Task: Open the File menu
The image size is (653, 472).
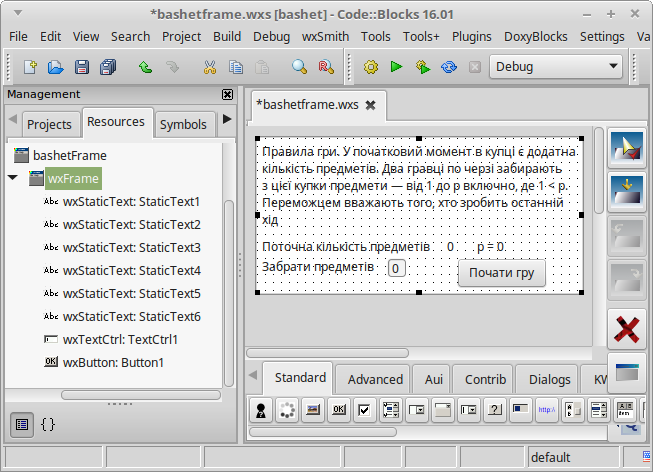Action: [x=18, y=37]
